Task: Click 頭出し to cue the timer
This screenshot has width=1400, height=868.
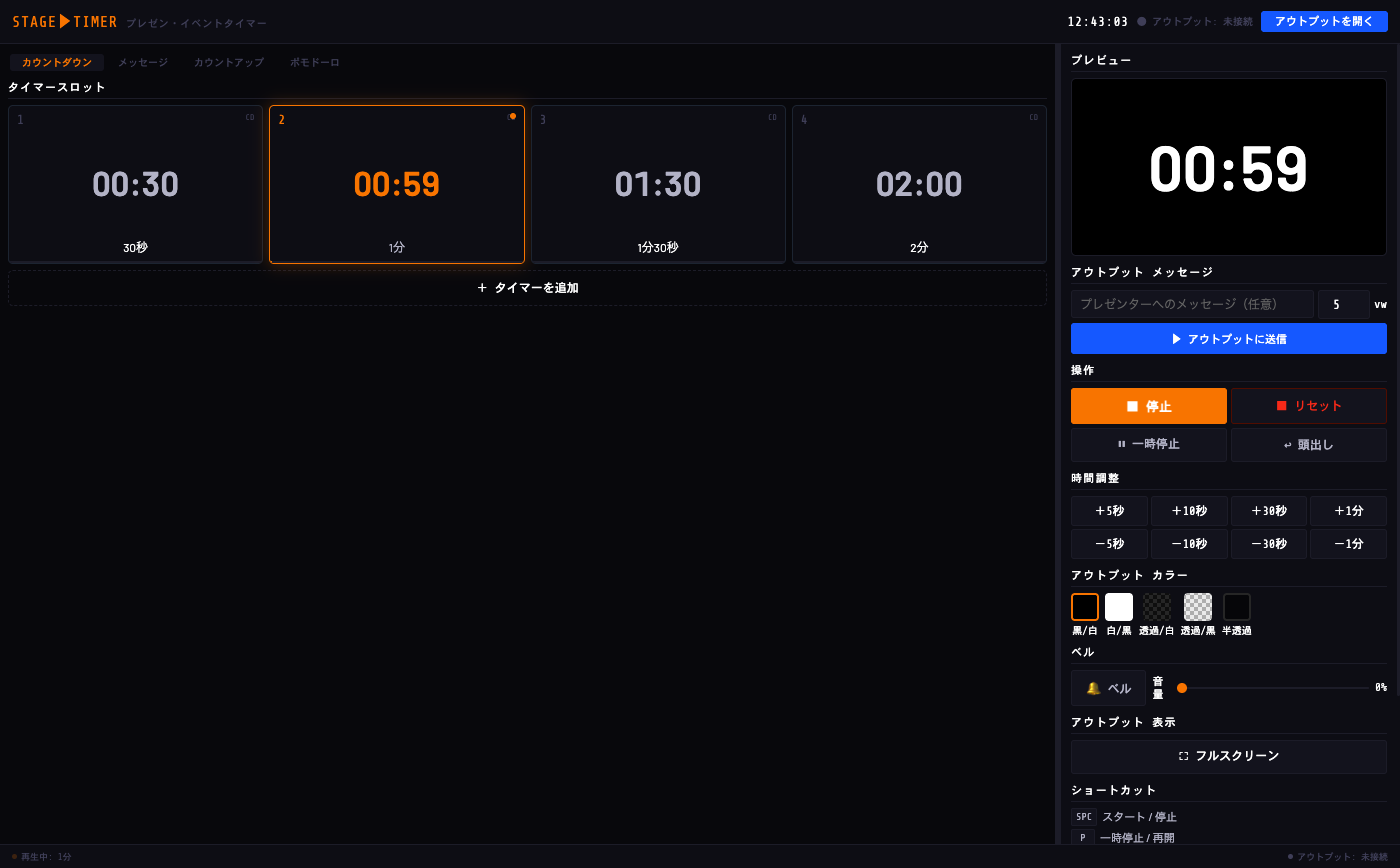Action: [1308, 444]
